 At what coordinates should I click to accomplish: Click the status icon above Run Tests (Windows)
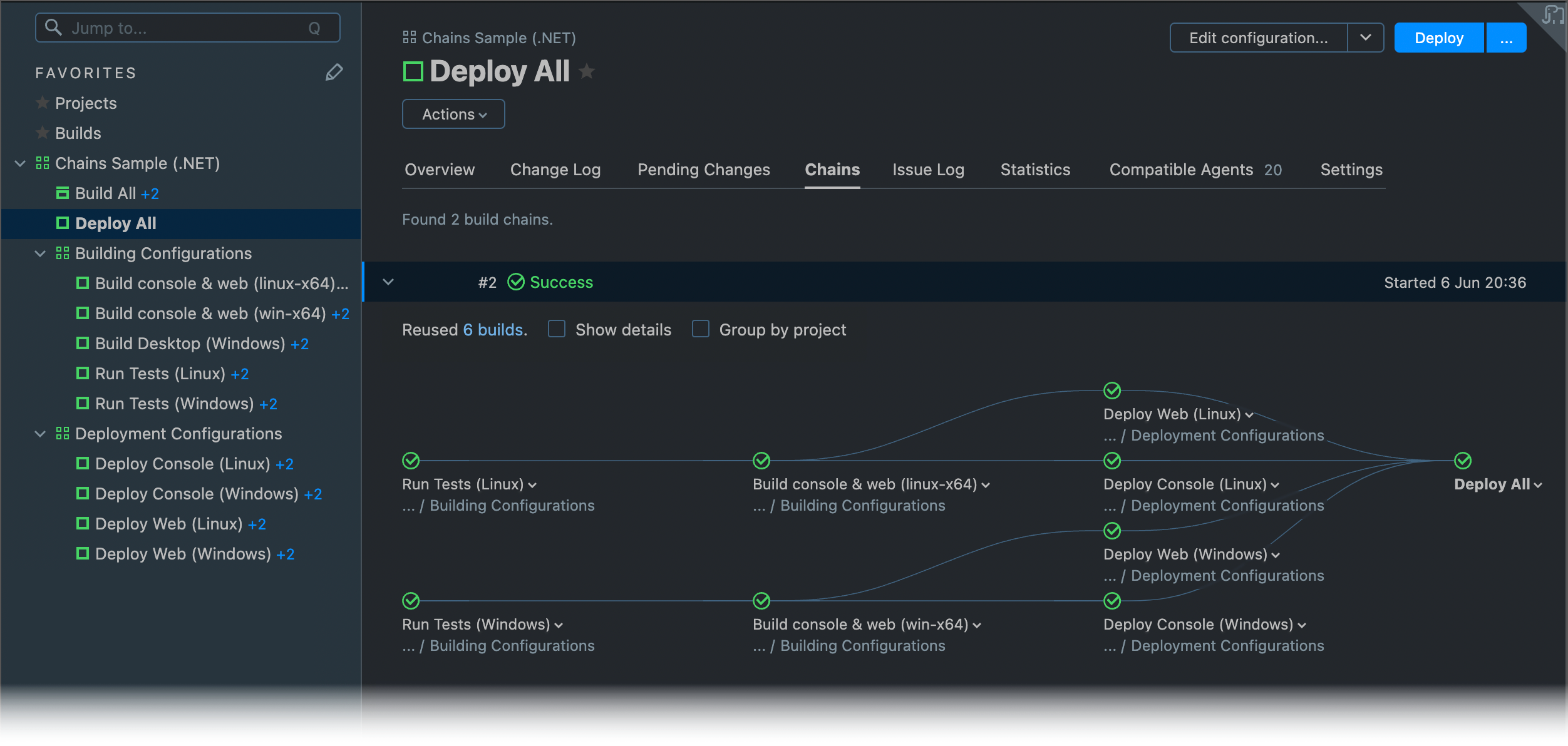pos(411,601)
